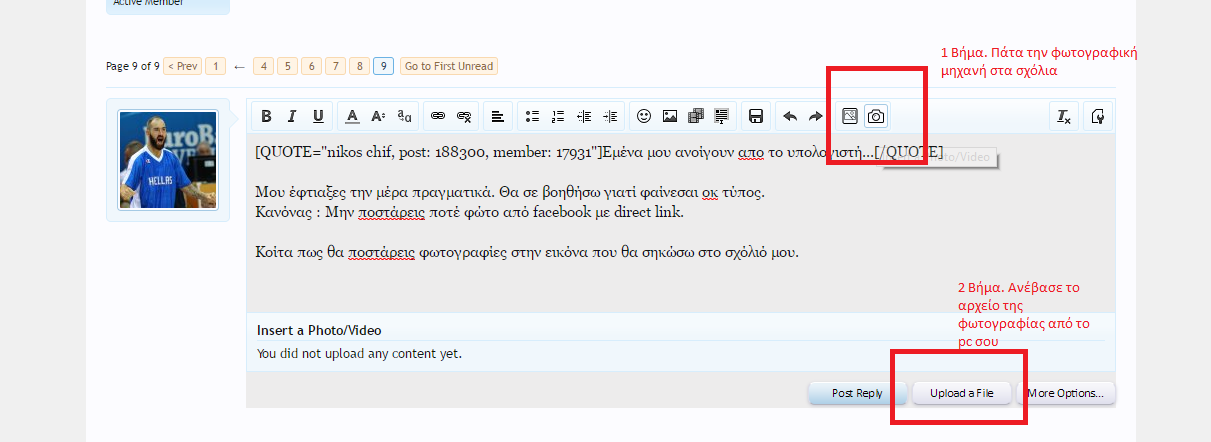Viewport: 1211px width, 442px height.
Task: Open the text alignment dropdown
Action: 497,117
